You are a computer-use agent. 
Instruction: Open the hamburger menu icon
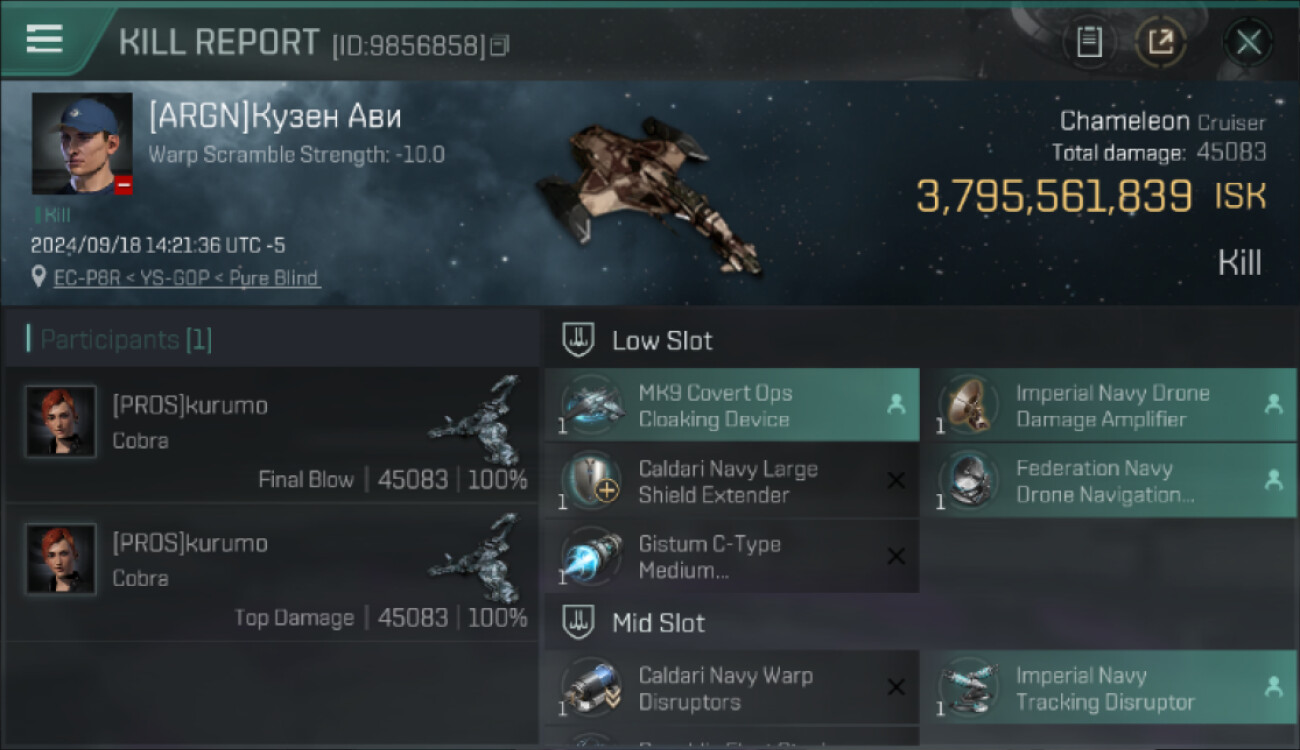coord(44,39)
